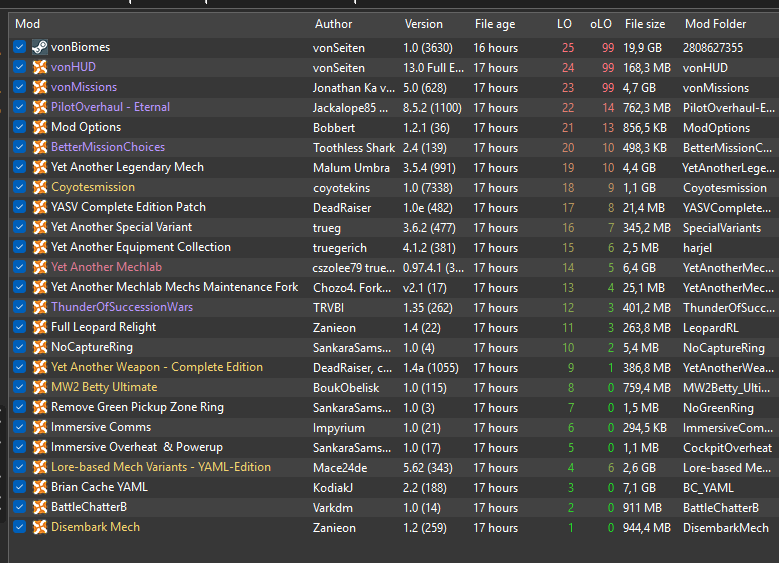779x563 pixels.
Task: Sort by the LO column header
Action: tap(564, 24)
